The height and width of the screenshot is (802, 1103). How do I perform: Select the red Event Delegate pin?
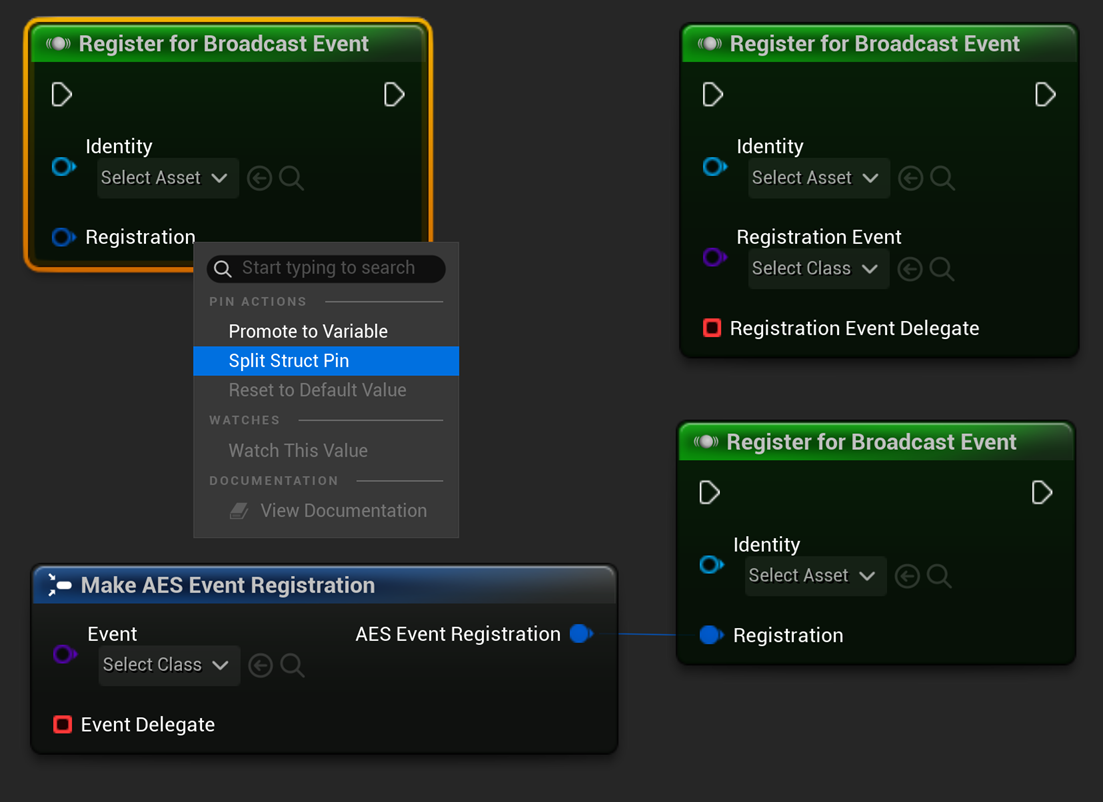tap(63, 725)
